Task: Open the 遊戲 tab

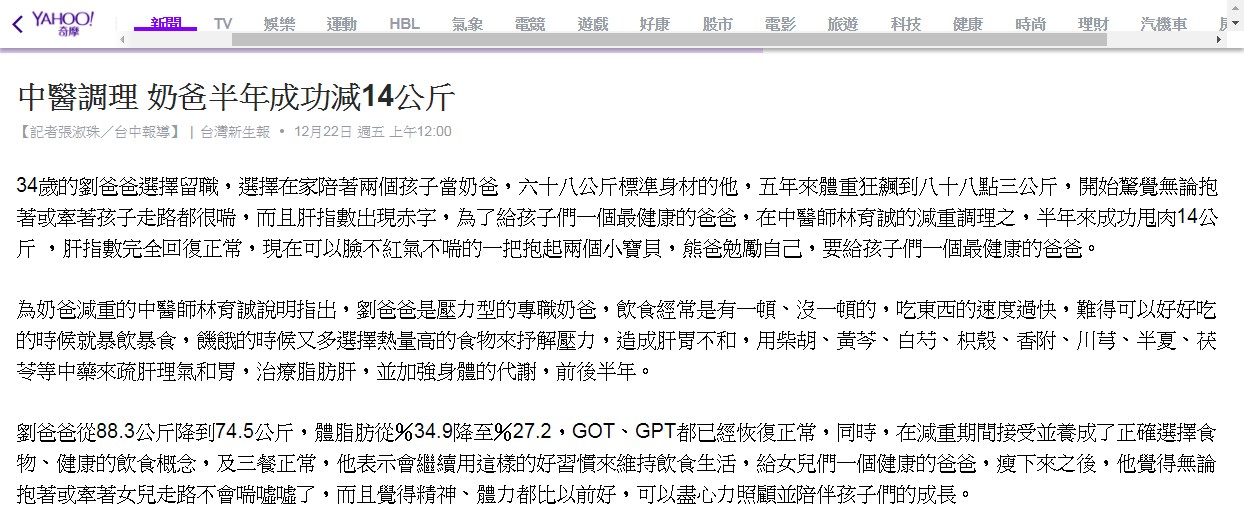Action: [592, 24]
